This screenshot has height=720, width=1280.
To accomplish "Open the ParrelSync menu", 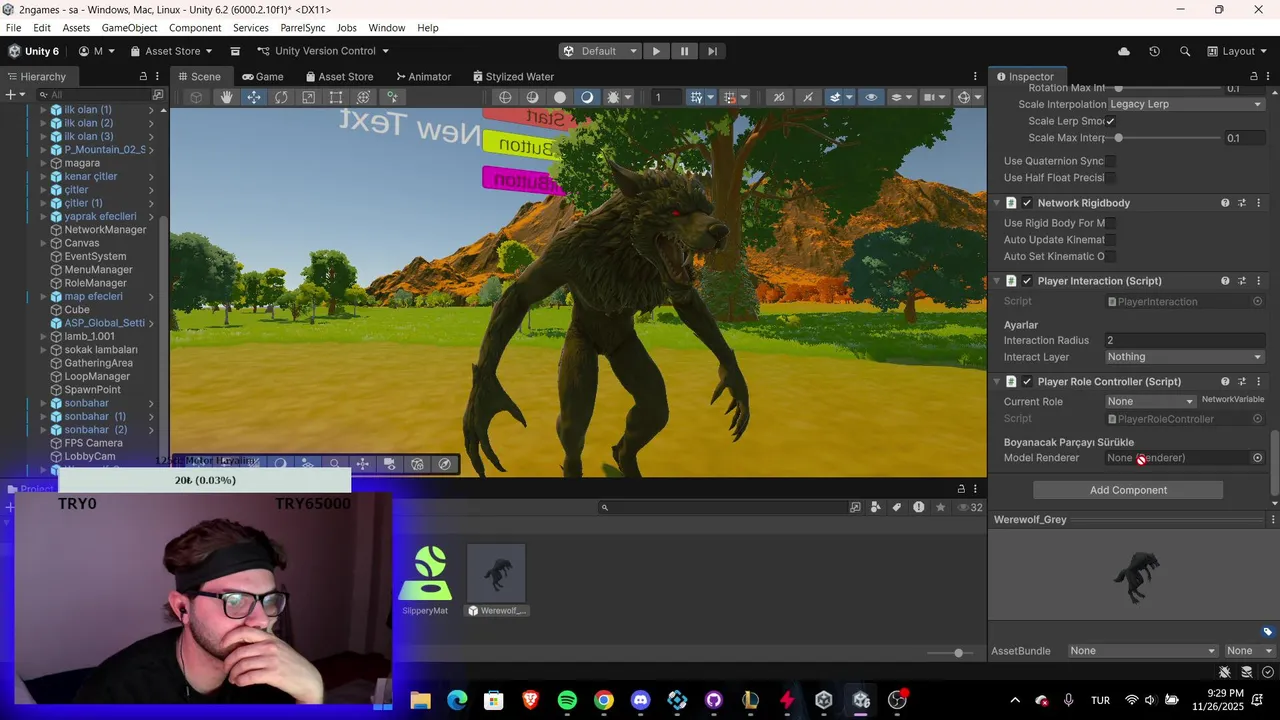I will pos(303,28).
